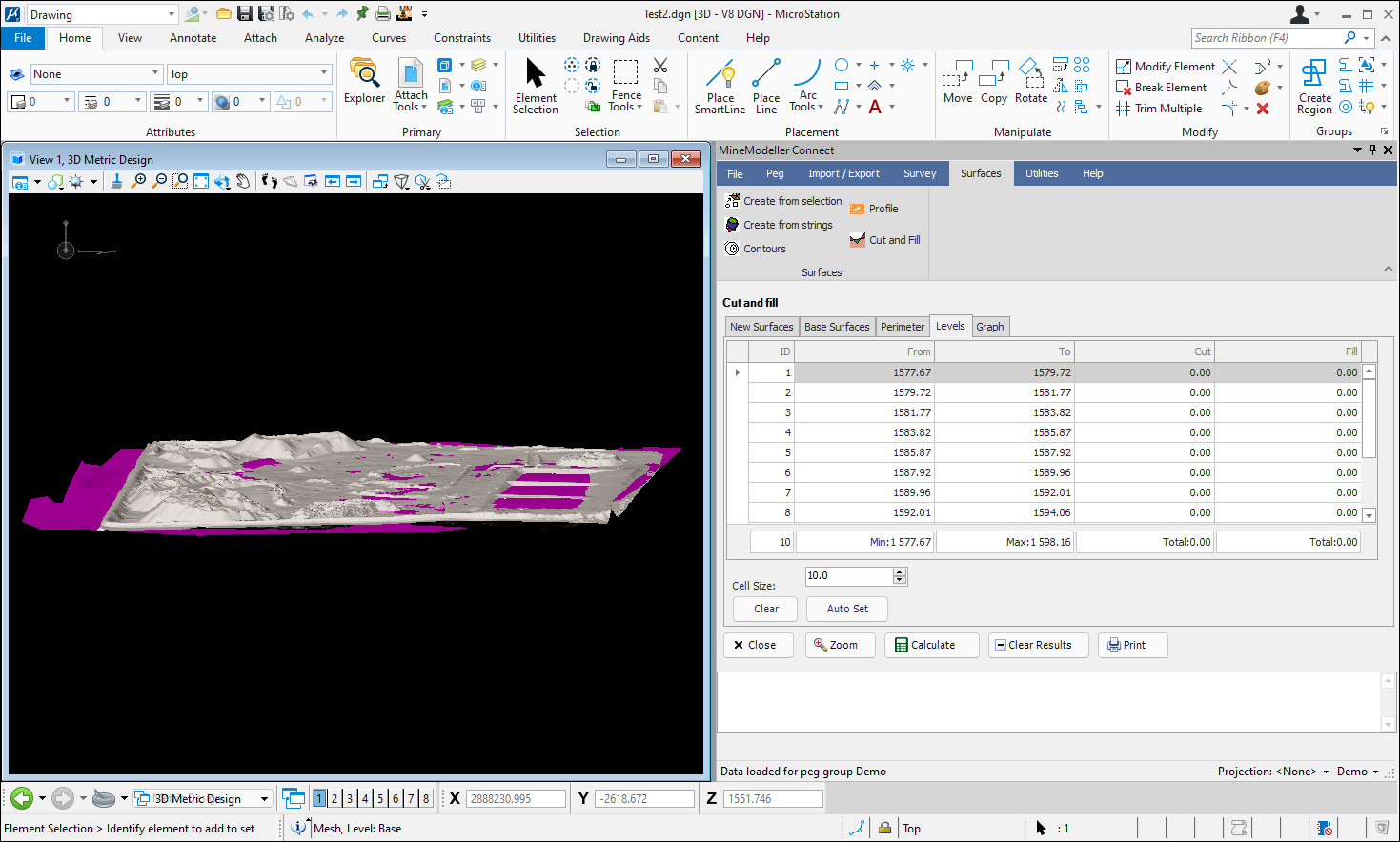This screenshot has width=1400, height=842.
Task: Expand the Fence Tools dropdown
Action: (625, 101)
